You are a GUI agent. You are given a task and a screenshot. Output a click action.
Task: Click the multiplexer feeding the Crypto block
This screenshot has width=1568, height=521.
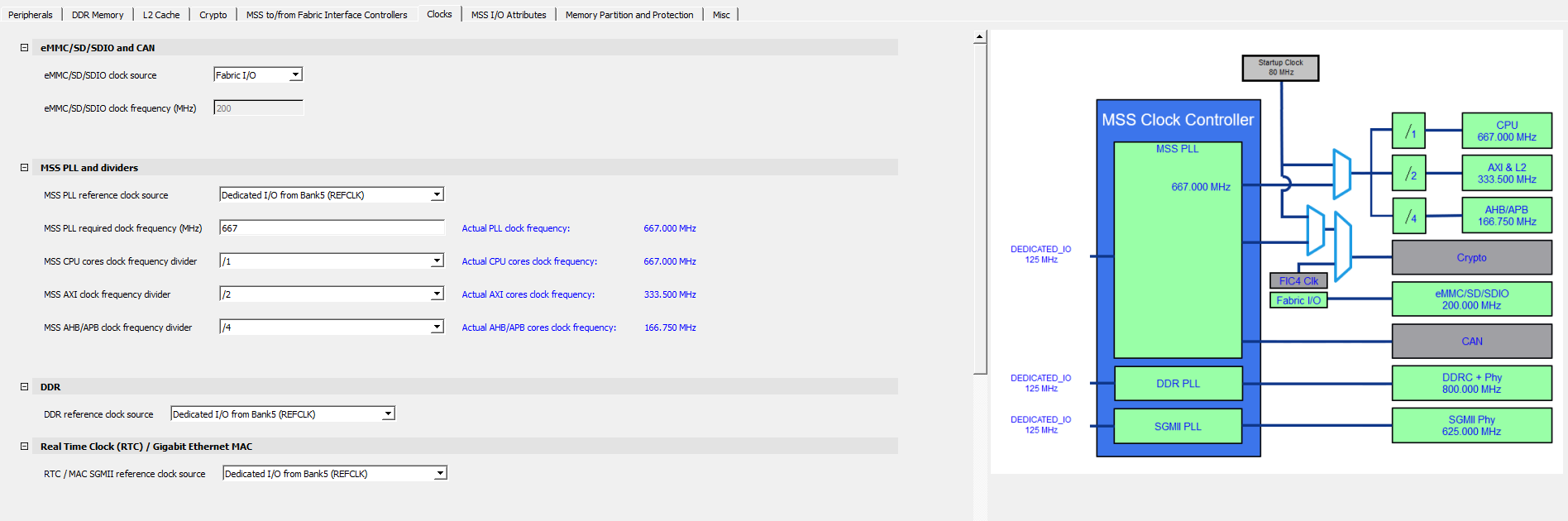[x=1343, y=246]
